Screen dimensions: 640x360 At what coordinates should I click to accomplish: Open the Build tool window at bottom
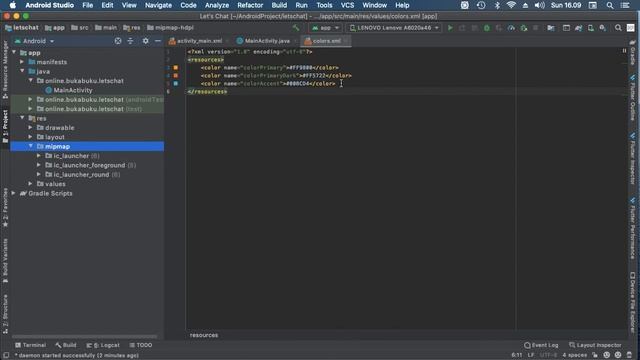click(x=66, y=345)
